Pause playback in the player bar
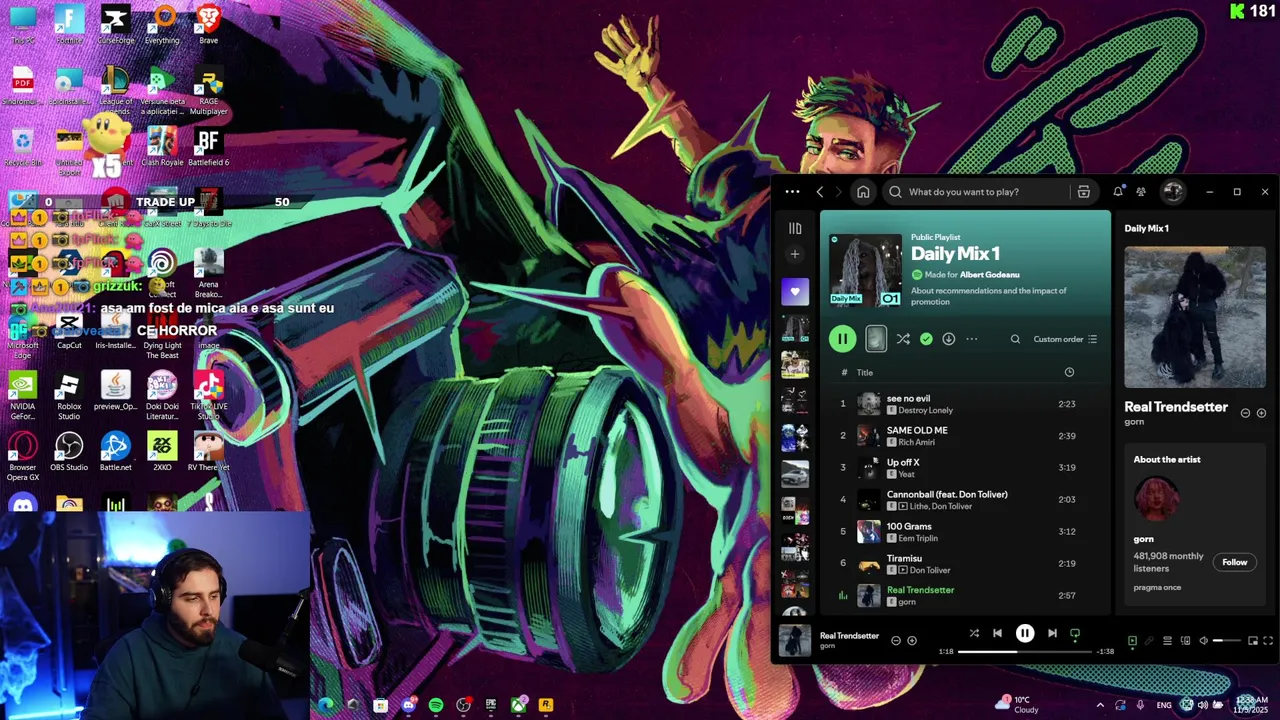 pyautogui.click(x=1025, y=633)
